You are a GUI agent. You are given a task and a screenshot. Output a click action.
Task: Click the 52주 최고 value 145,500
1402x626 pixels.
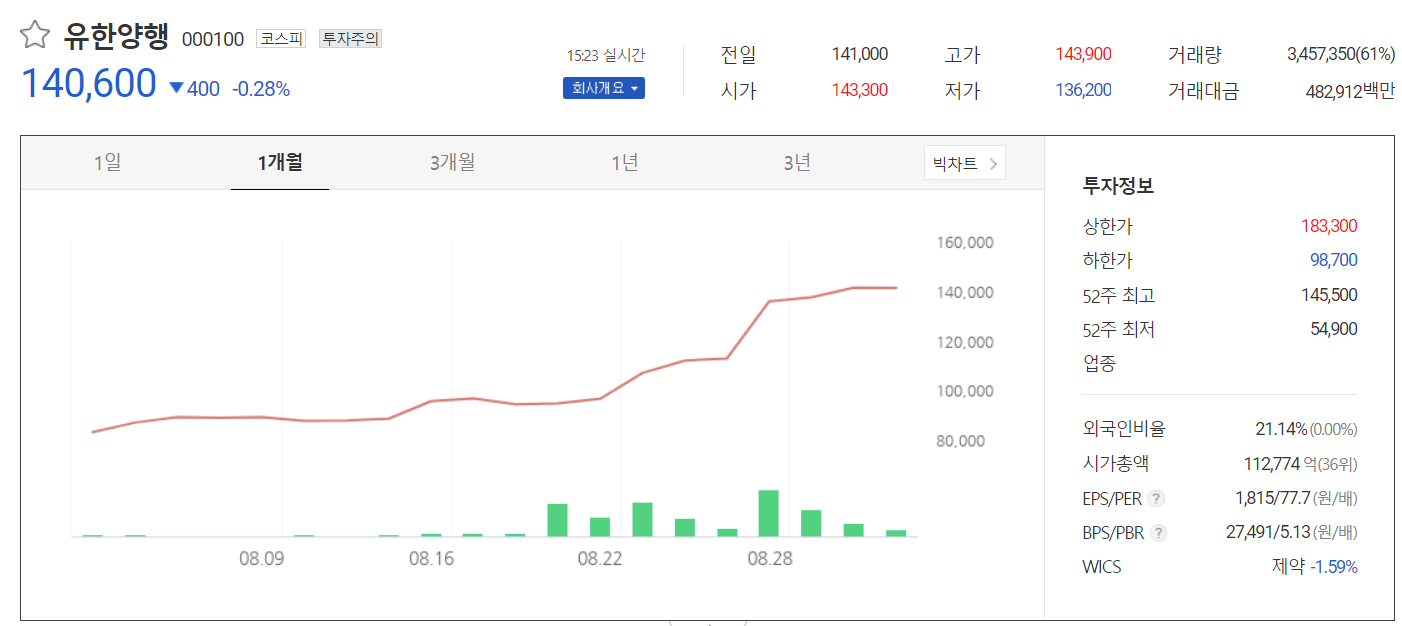point(1329,295)
